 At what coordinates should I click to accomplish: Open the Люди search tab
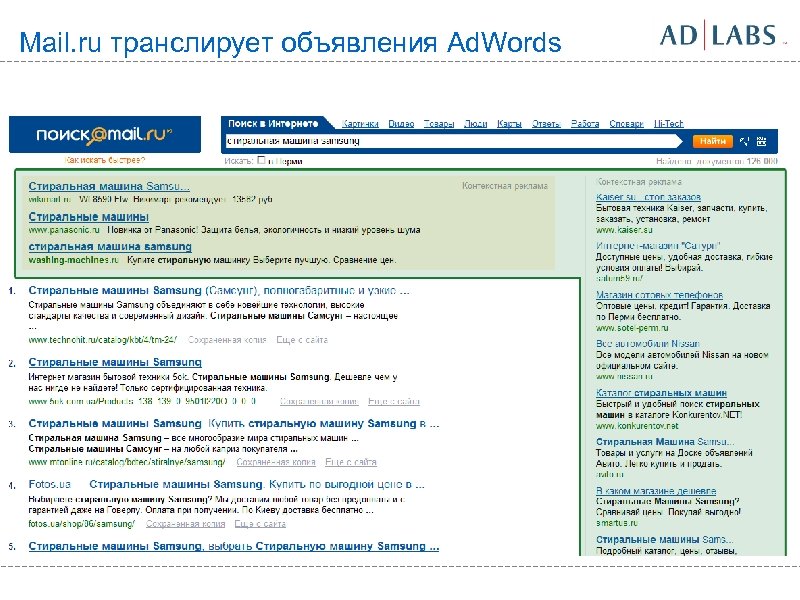pos(476,123)
